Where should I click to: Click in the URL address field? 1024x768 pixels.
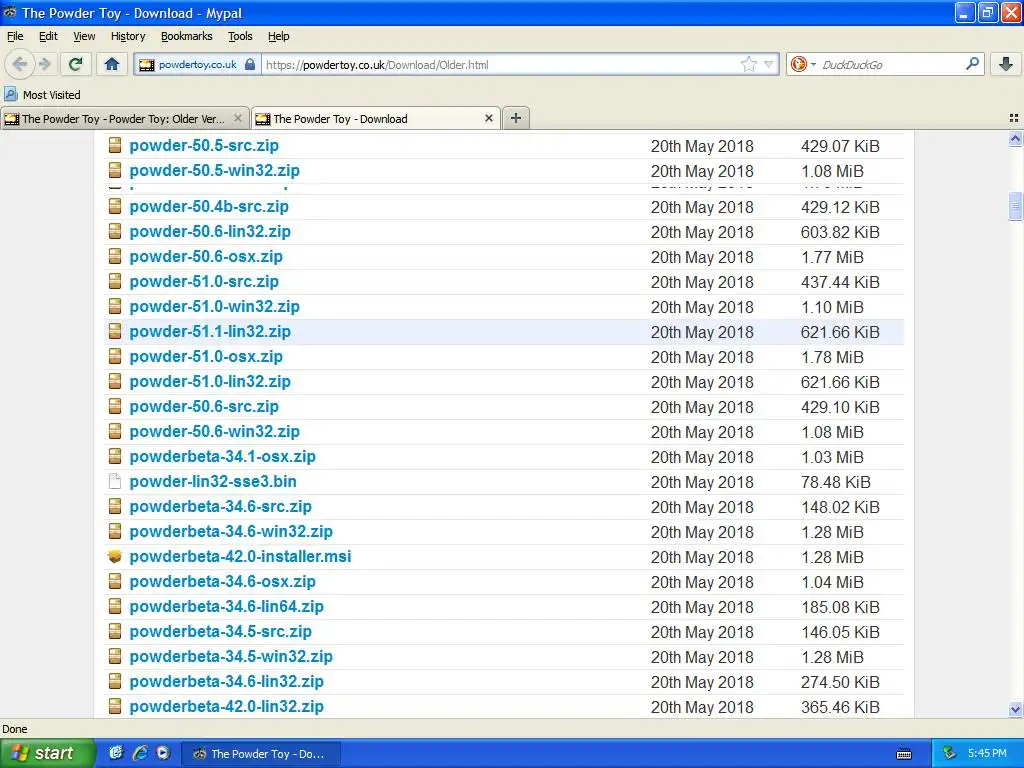pos(500,64)
